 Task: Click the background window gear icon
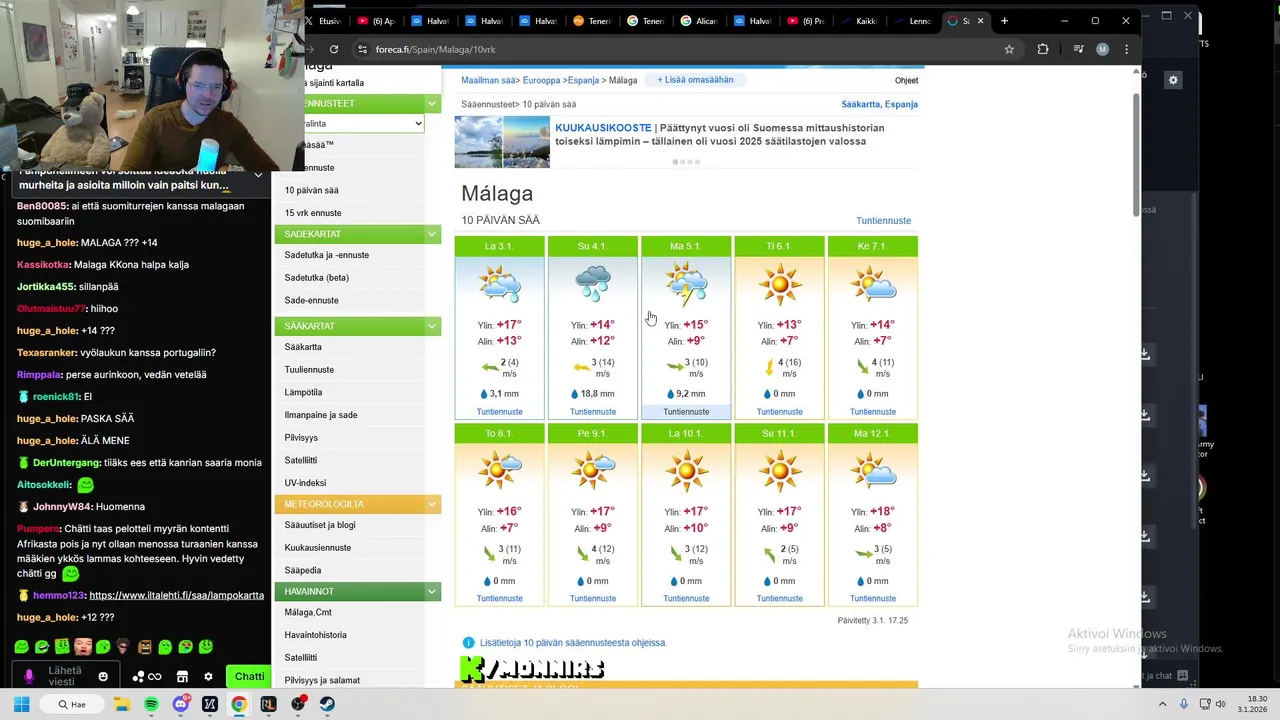1174,80
